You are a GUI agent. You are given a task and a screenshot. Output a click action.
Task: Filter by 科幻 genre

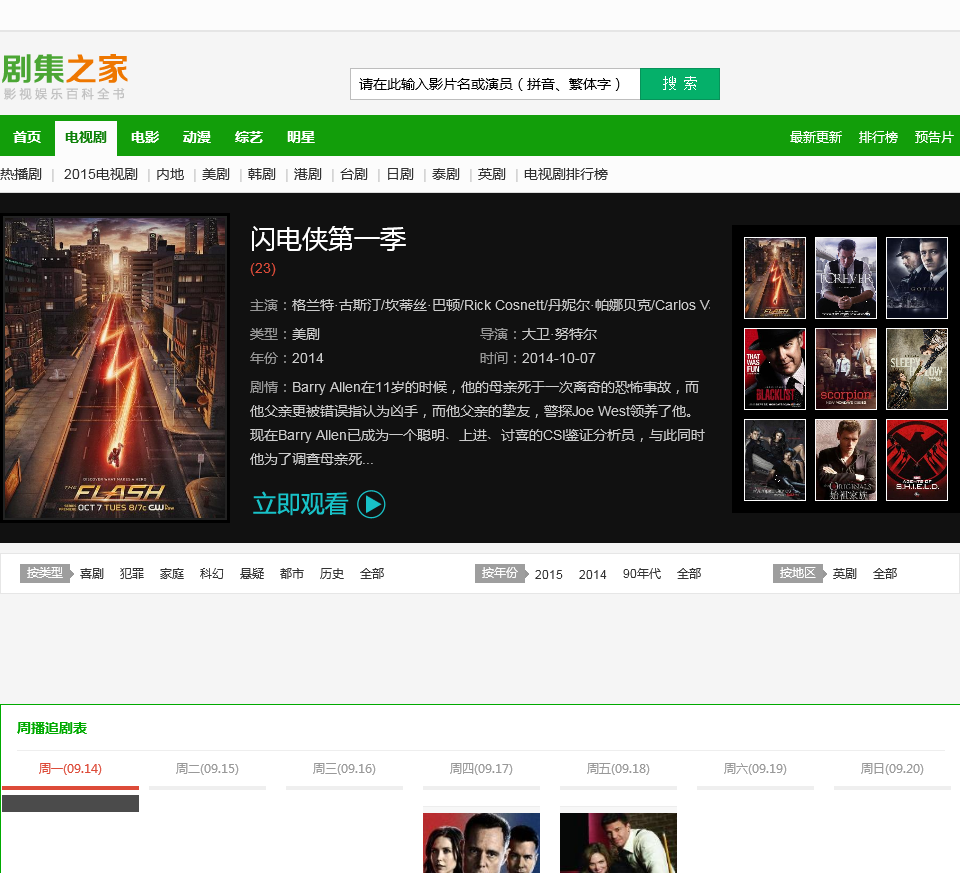coord(212,574)
